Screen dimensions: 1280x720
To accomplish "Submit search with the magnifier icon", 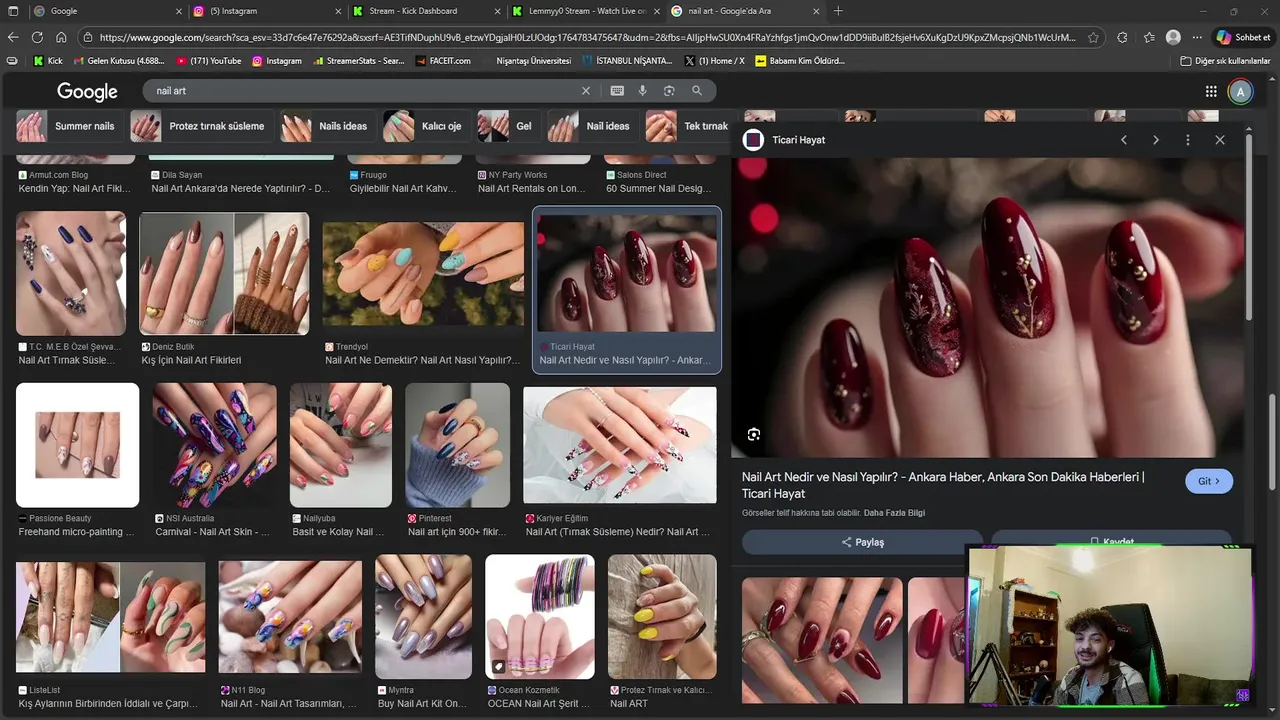I will click(x=697, y=91).
